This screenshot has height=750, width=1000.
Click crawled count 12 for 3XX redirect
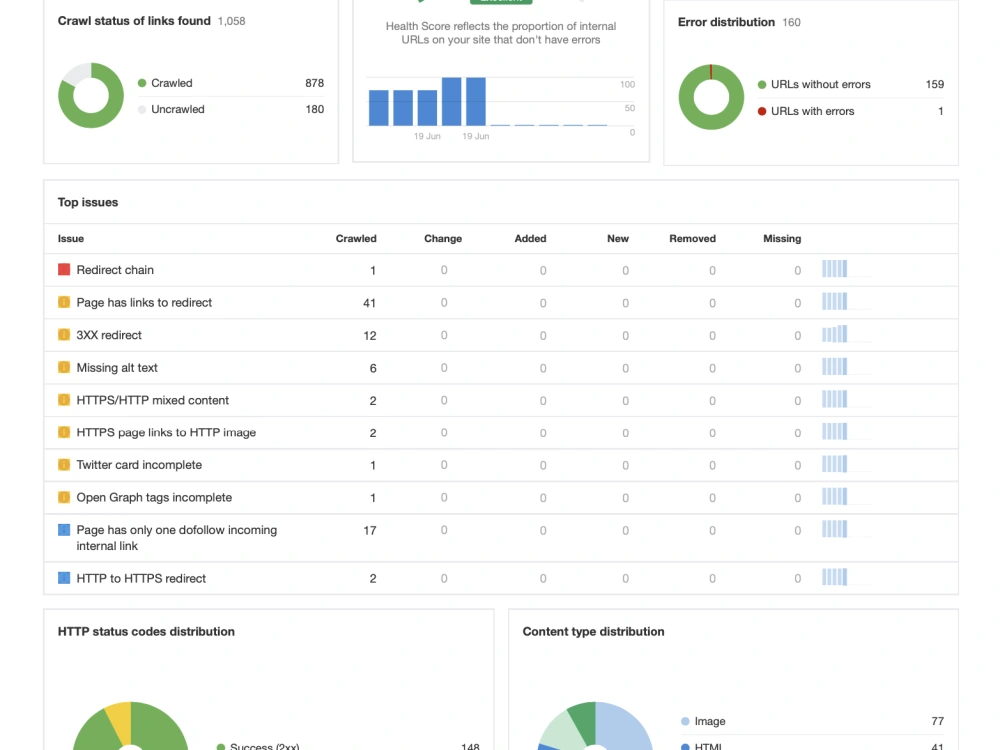pos(370,335)
